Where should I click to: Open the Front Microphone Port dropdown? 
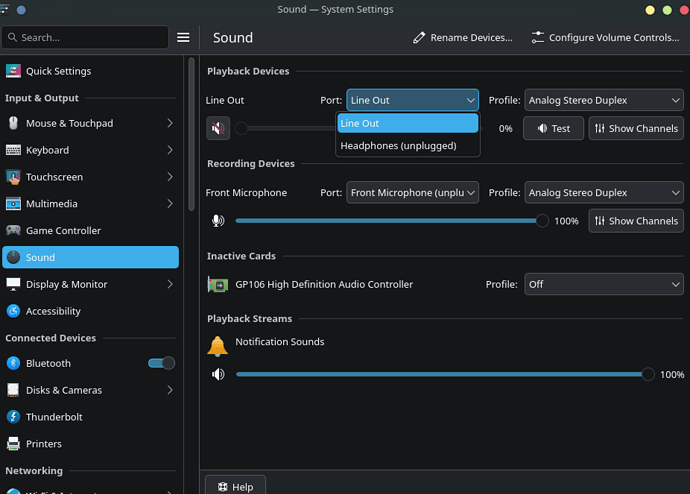click(x=412, y=193)
